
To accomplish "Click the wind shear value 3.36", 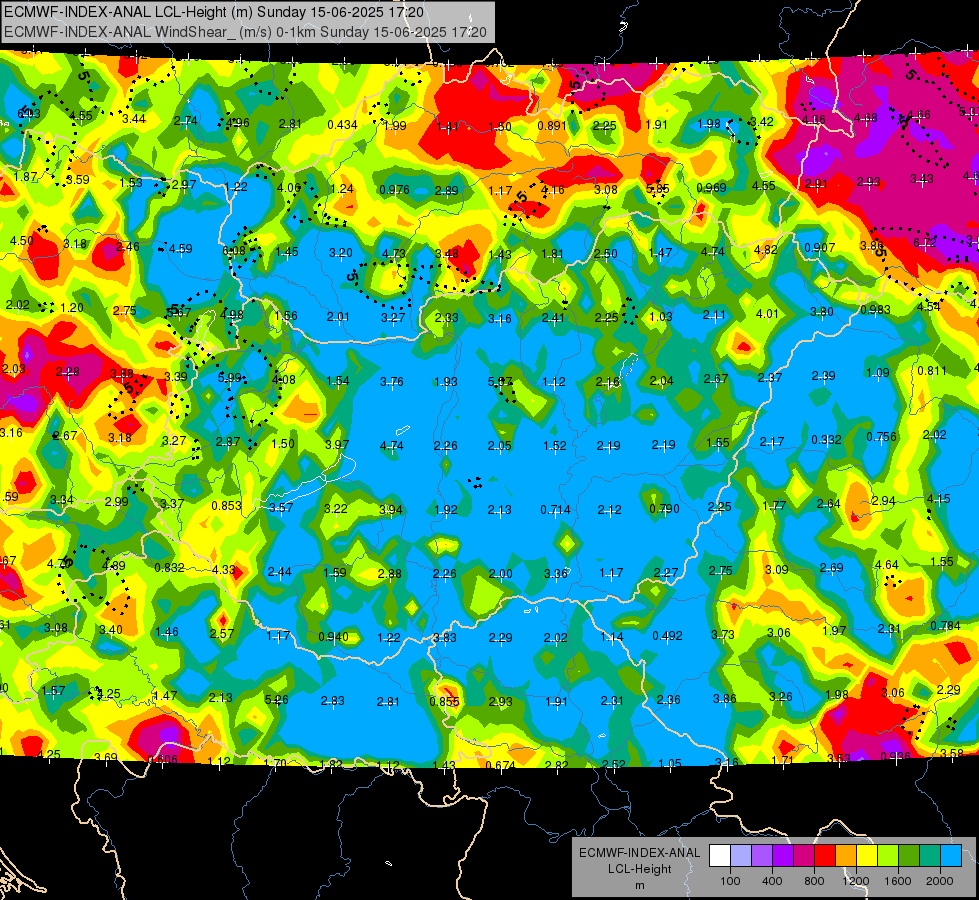I will coord(556,573).
